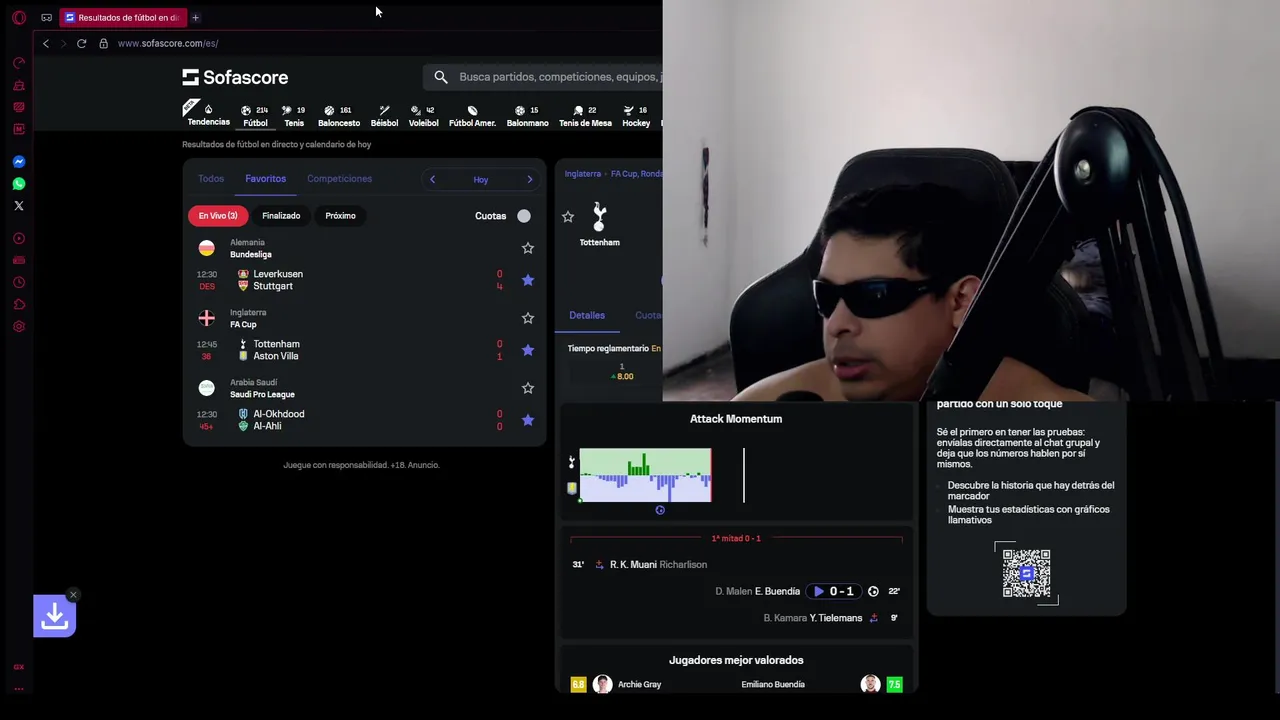Click the Attack Momentum graph

[645, 475]
